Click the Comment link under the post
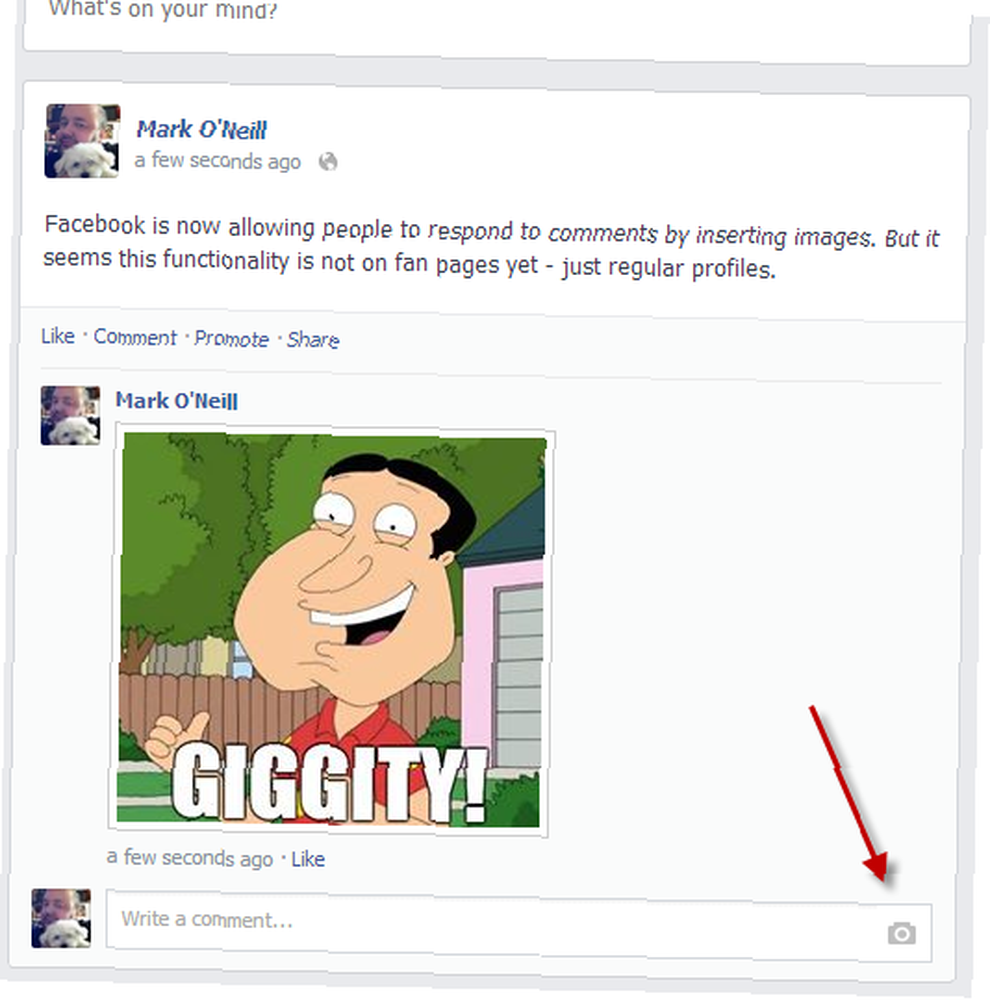990x1000 pixels. click(x=135, y=337)
